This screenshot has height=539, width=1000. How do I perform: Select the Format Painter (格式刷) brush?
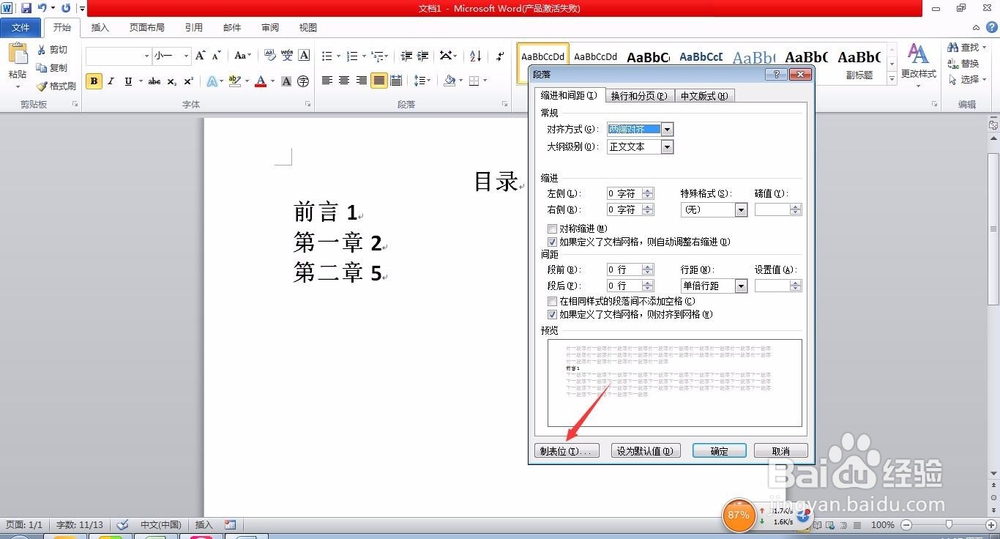tap(42, 85)
